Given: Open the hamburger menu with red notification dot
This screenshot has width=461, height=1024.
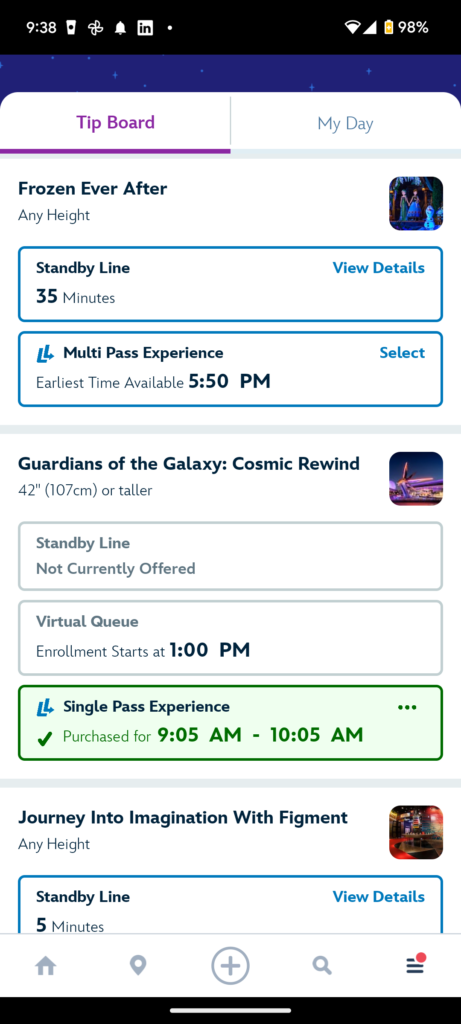Looking at the screenshot, I should pyautogui.click(x=416, y=964).
